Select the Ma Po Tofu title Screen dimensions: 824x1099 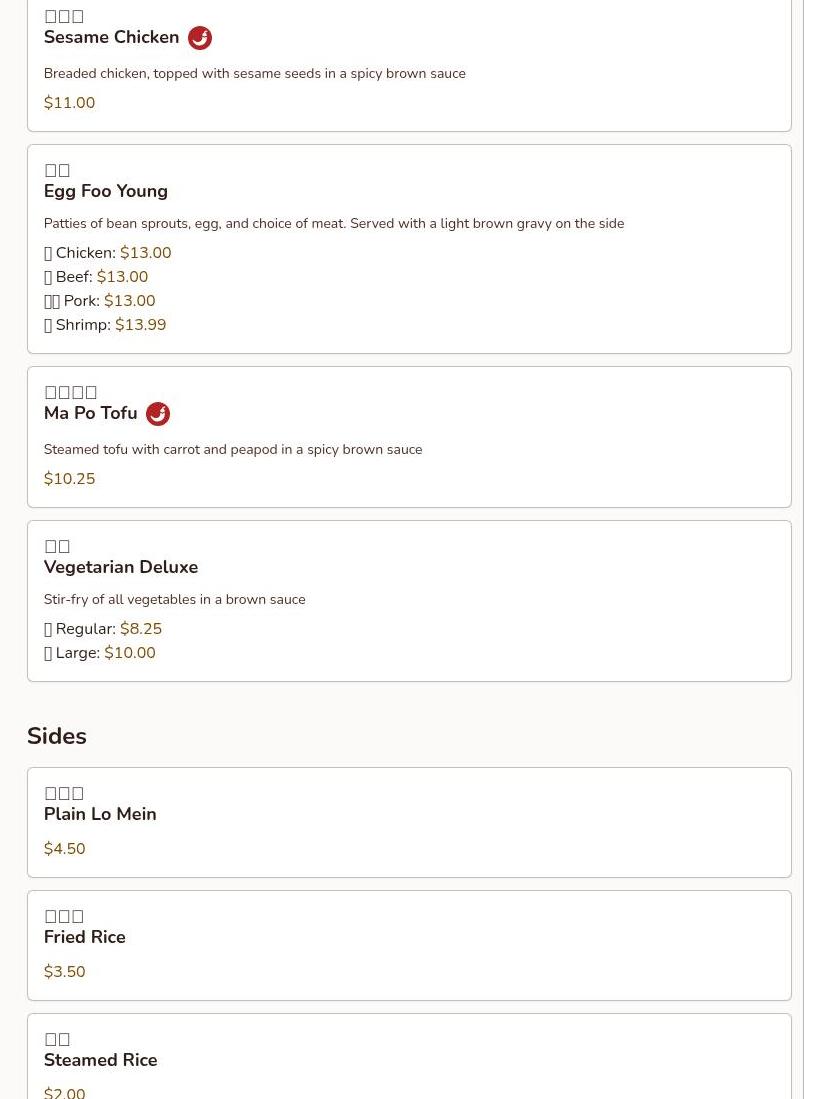(x=90, y=413)
